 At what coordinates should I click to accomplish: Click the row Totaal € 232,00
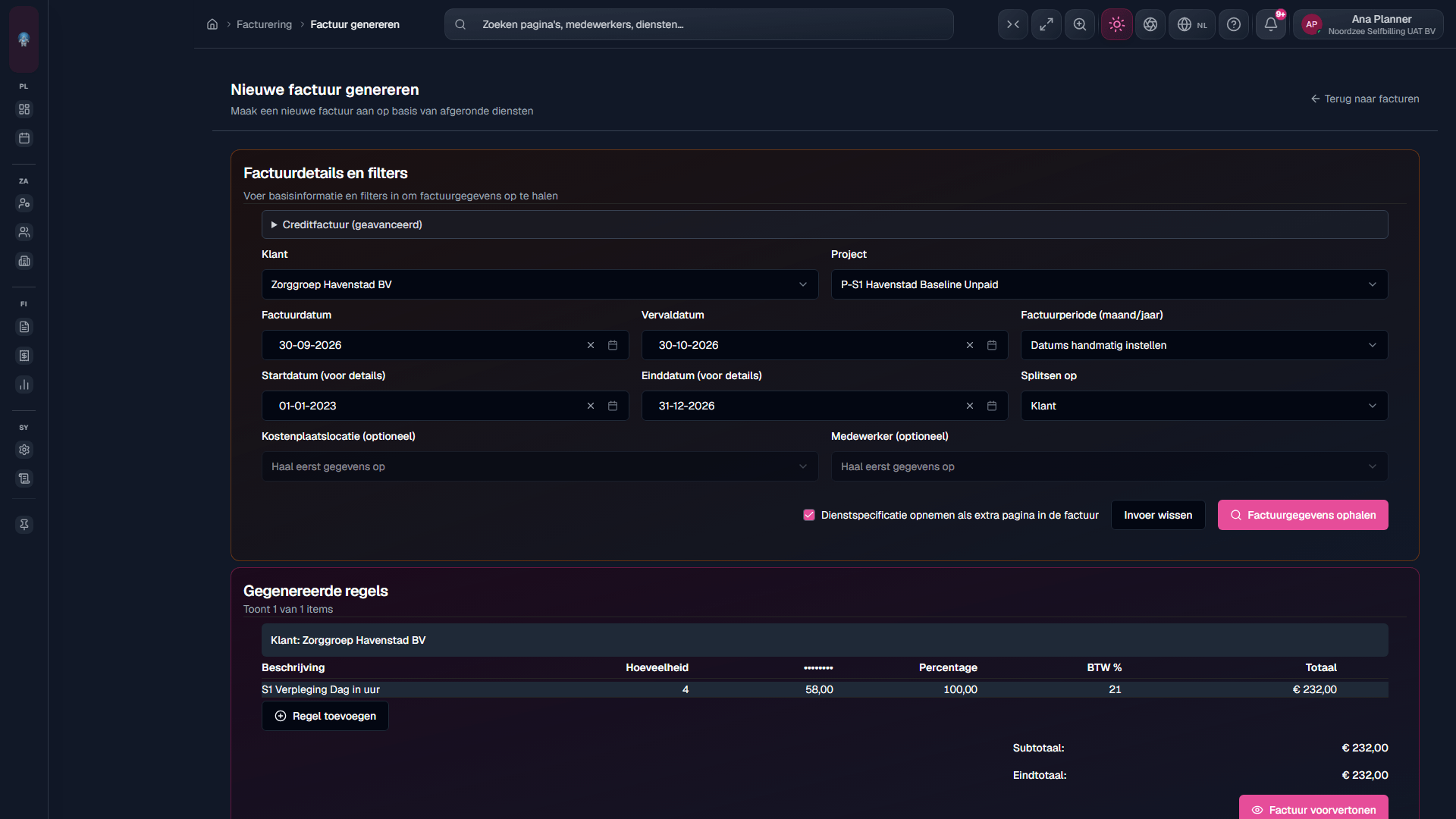point(1314,689)
